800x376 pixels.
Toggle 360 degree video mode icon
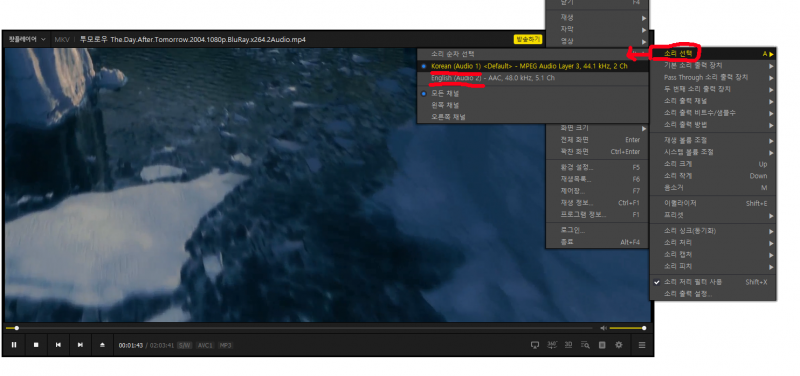point(552,345)
